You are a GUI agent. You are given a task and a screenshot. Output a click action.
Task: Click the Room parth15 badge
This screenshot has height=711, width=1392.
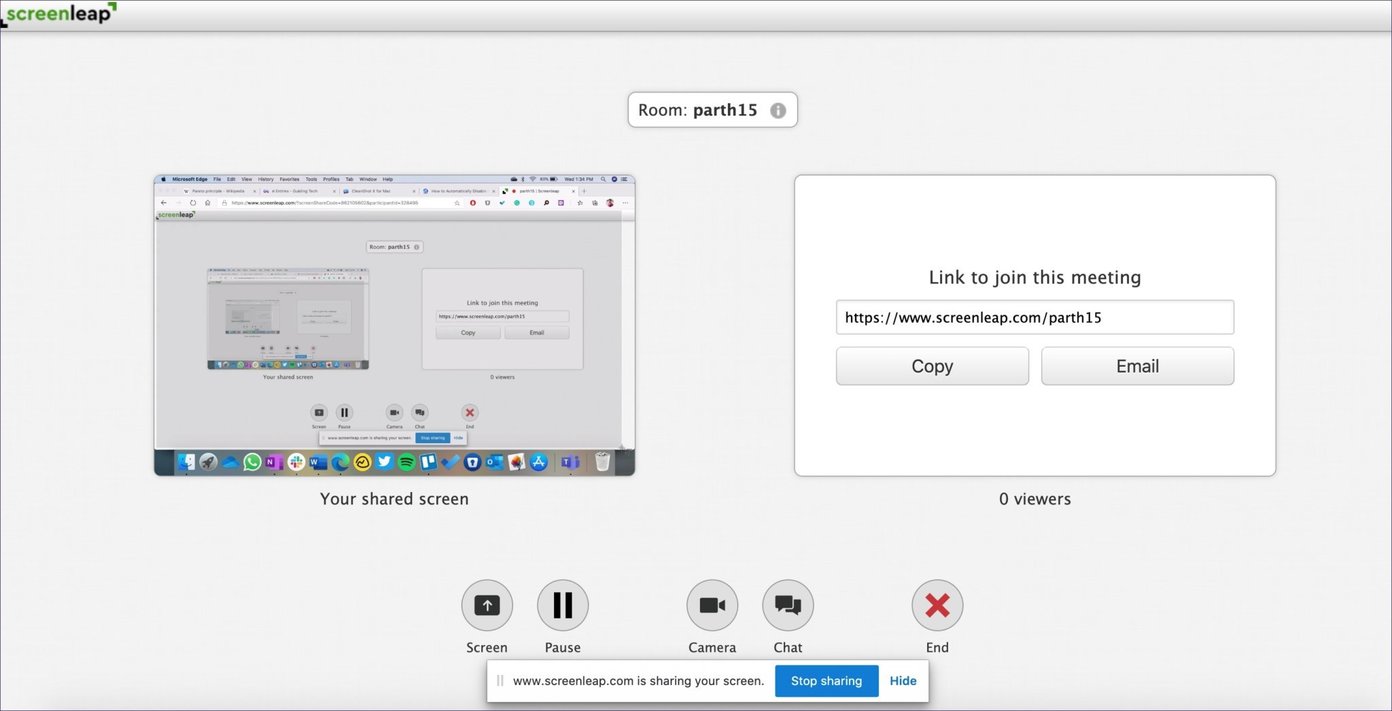click(705, 110)
